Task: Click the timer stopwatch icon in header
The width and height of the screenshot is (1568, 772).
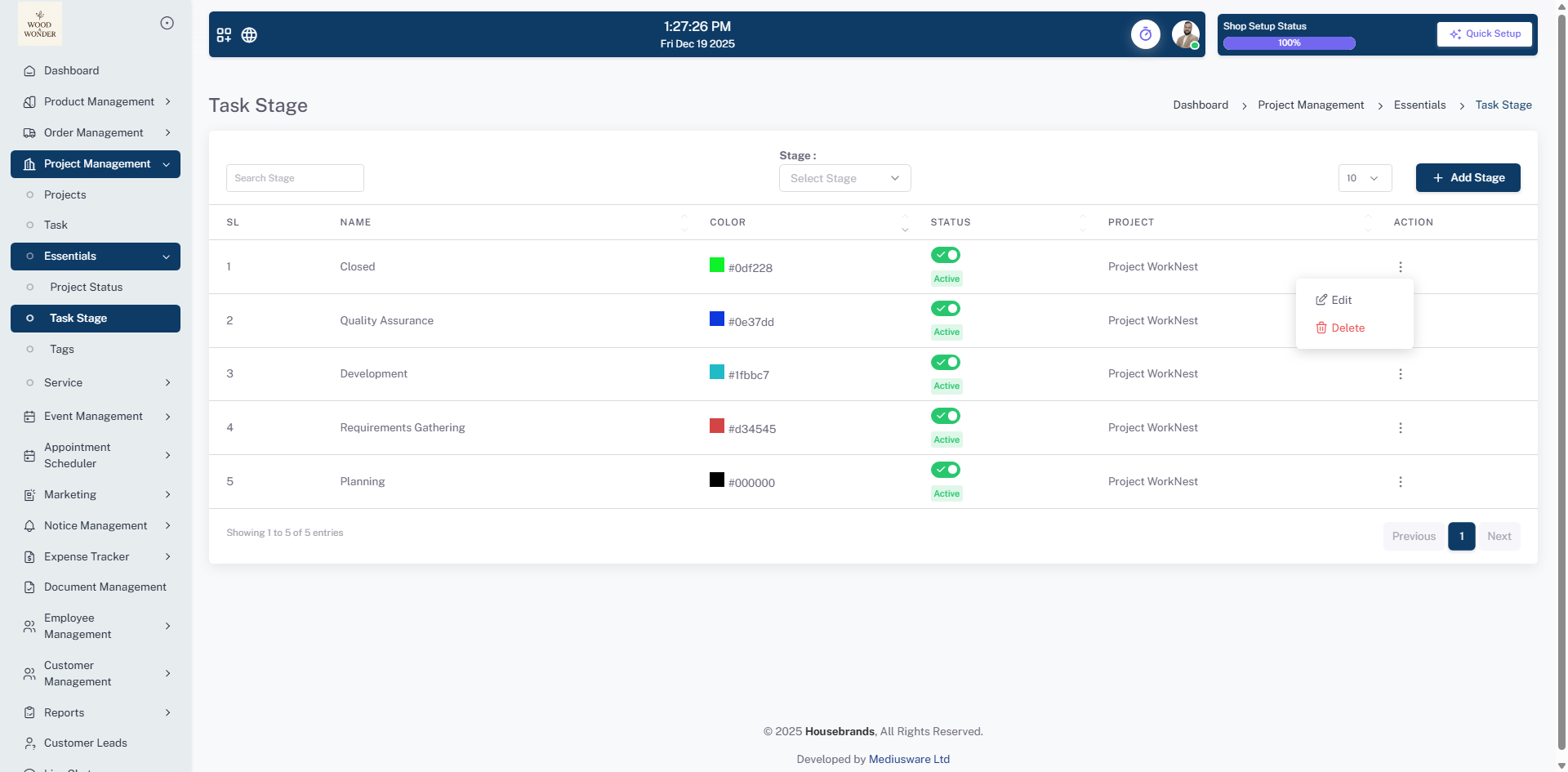Action: point(1145,34)
